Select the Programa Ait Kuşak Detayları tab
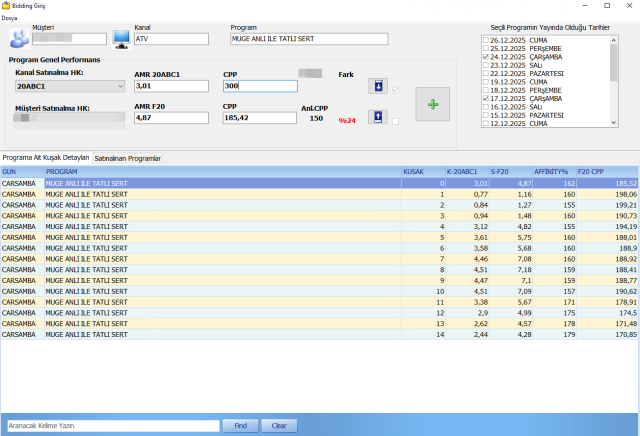Image resolution: width=640 pixels, height=436 pixels. [x=46, y=158]
